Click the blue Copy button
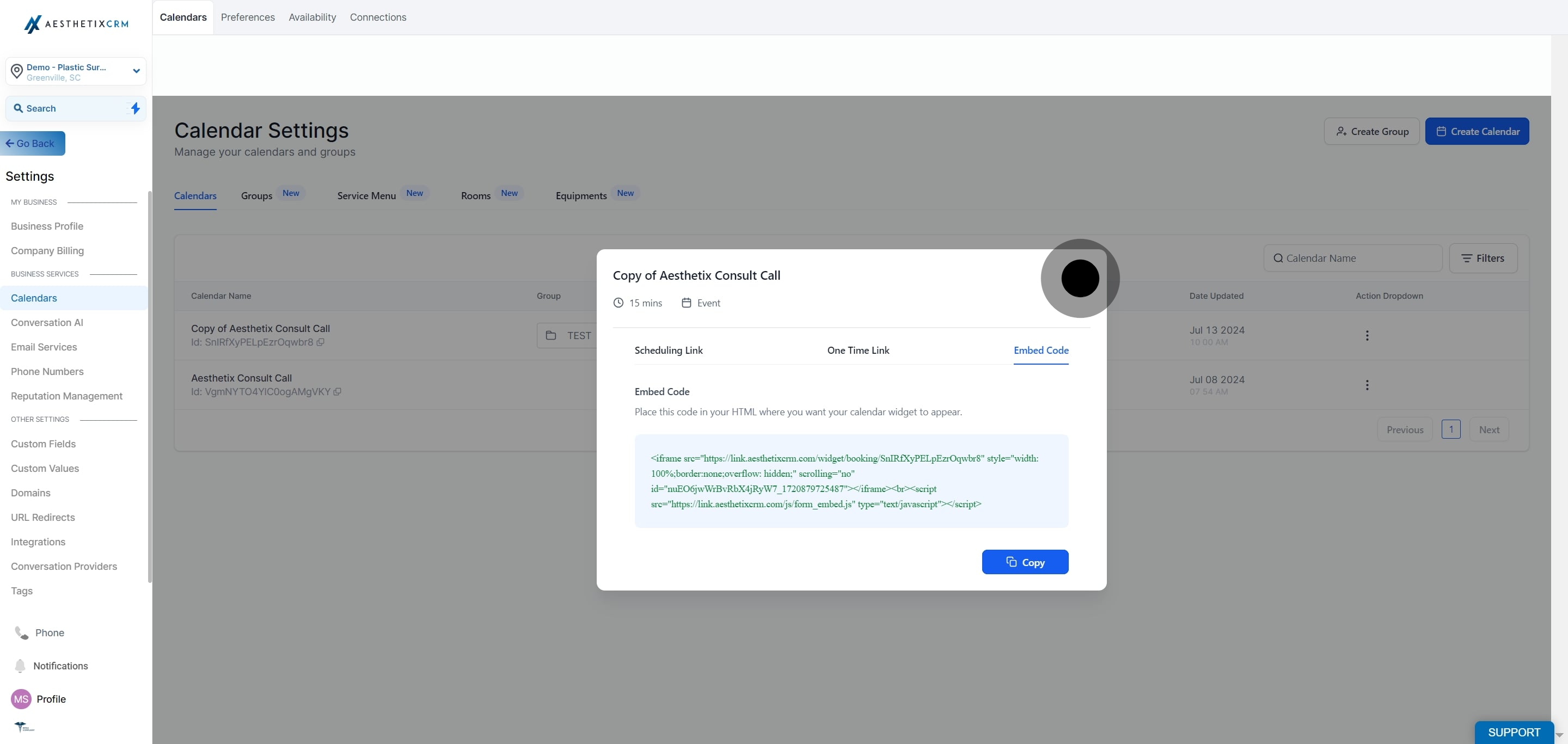Screen dimensions: 1568x744 [x=1025, y=562]
